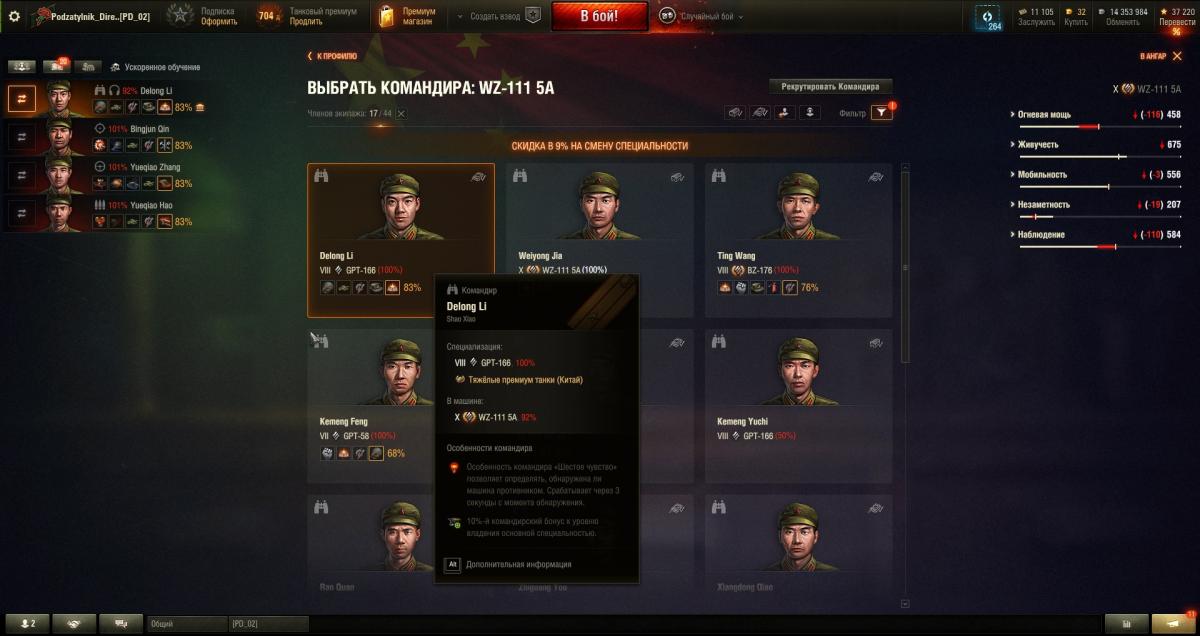Screen dimensions: 1200x636
Task: Toggle the first vehicle filter button near Фильтр
Action: [x=735, y=113]
